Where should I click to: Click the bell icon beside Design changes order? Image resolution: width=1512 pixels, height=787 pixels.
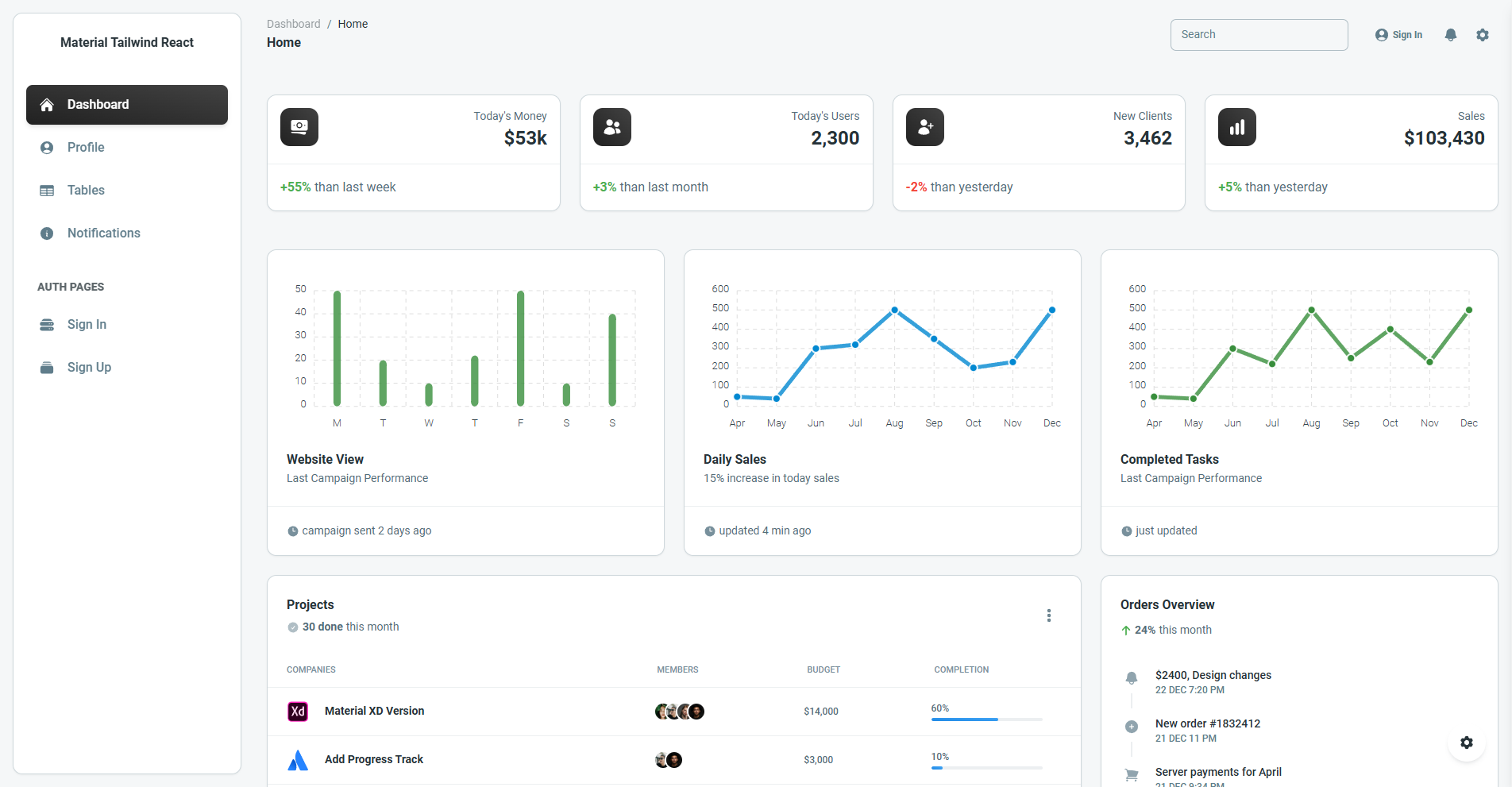[x=1132, y=677]
